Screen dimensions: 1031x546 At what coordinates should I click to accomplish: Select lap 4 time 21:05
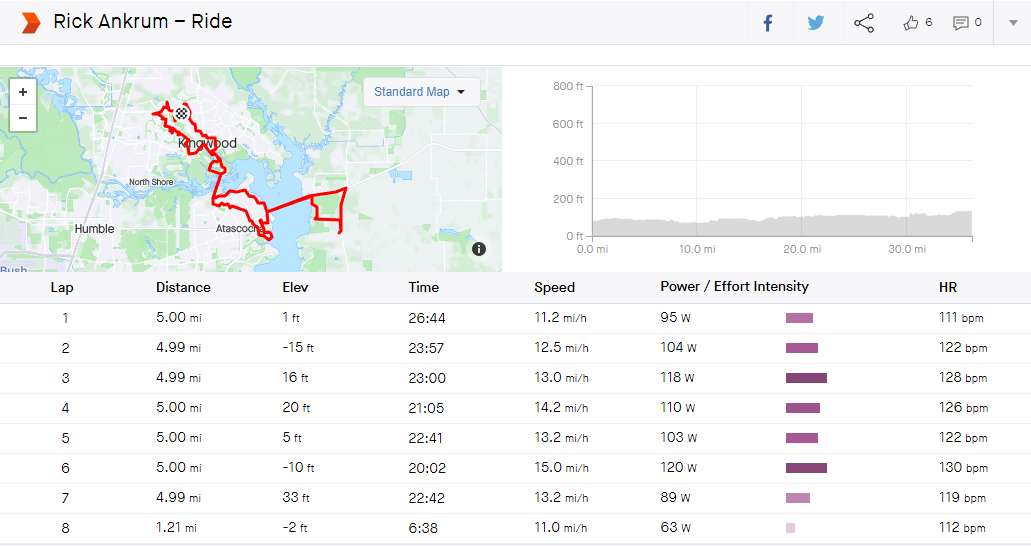426,409
